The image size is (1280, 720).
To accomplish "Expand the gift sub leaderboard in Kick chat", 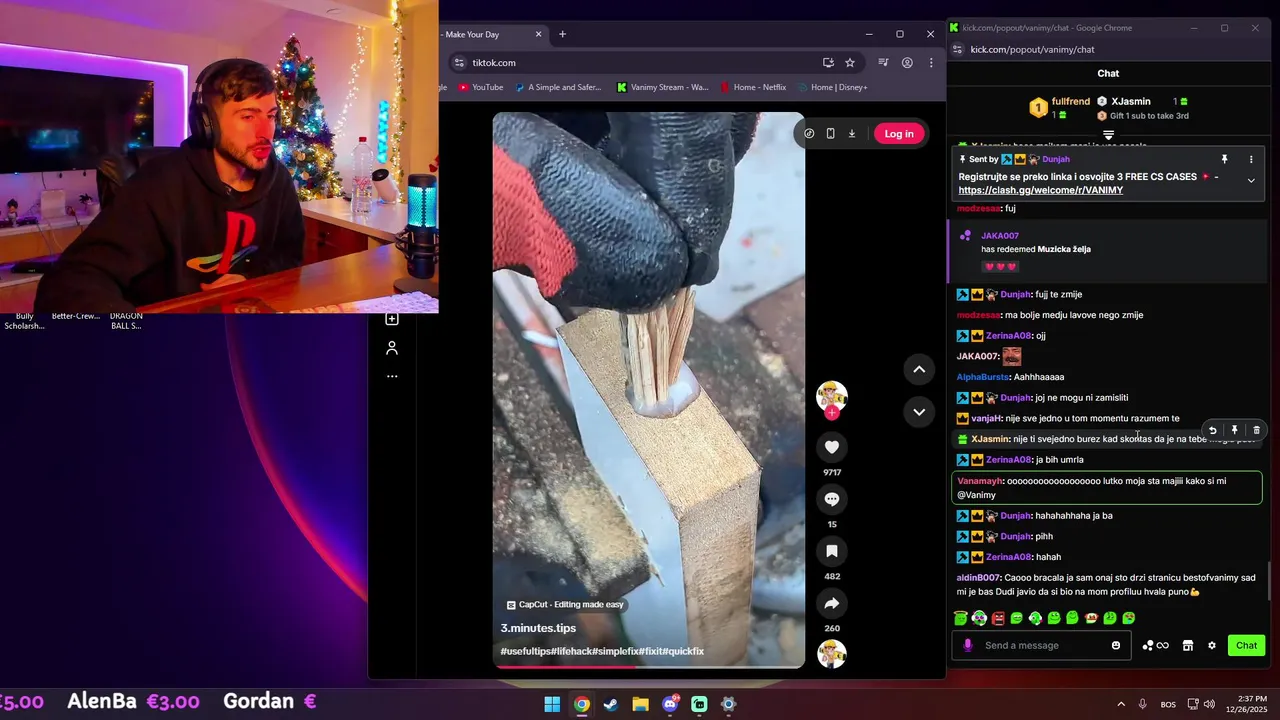I will [1108, 135].
